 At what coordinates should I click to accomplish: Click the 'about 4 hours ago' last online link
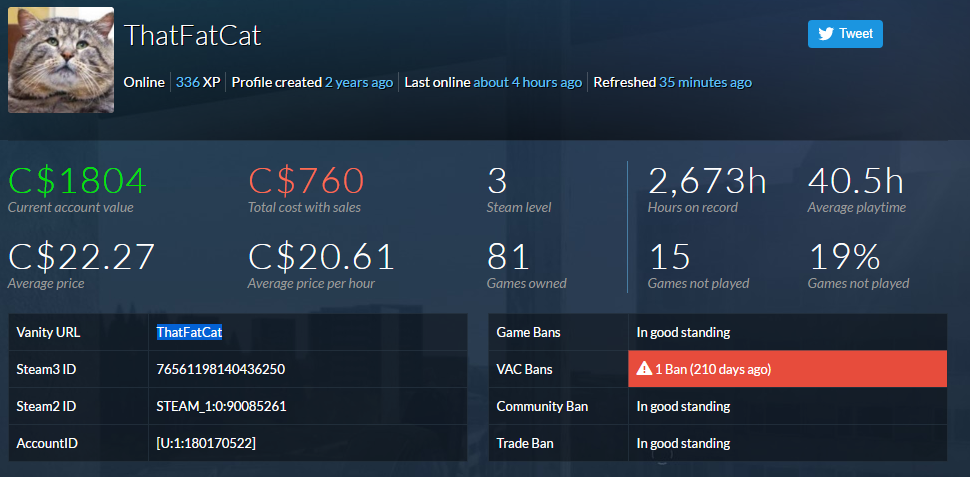pos(528,82)
